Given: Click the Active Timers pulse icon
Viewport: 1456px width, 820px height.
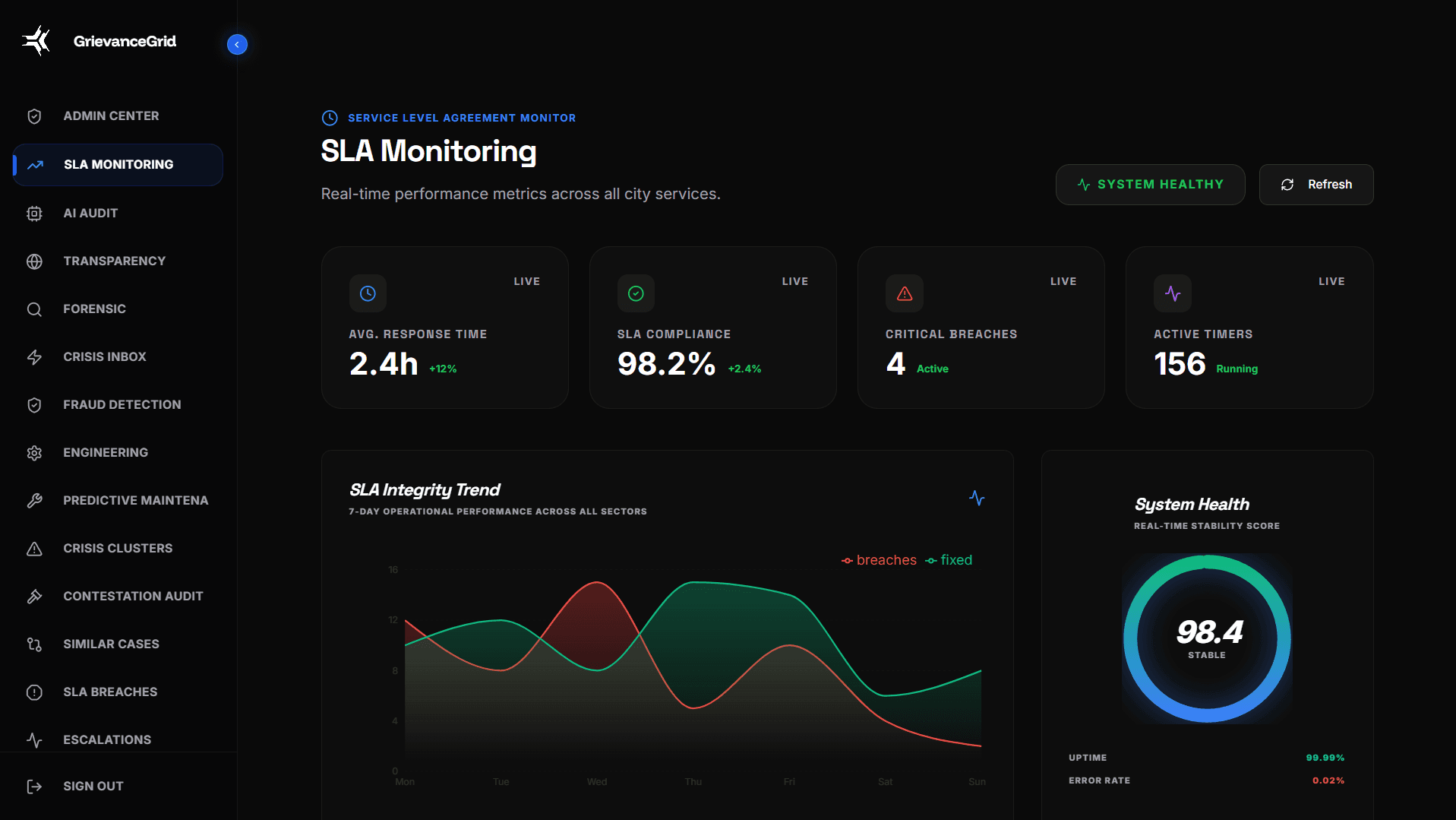Looking at the screenshot, I should tap(1173, 293).
